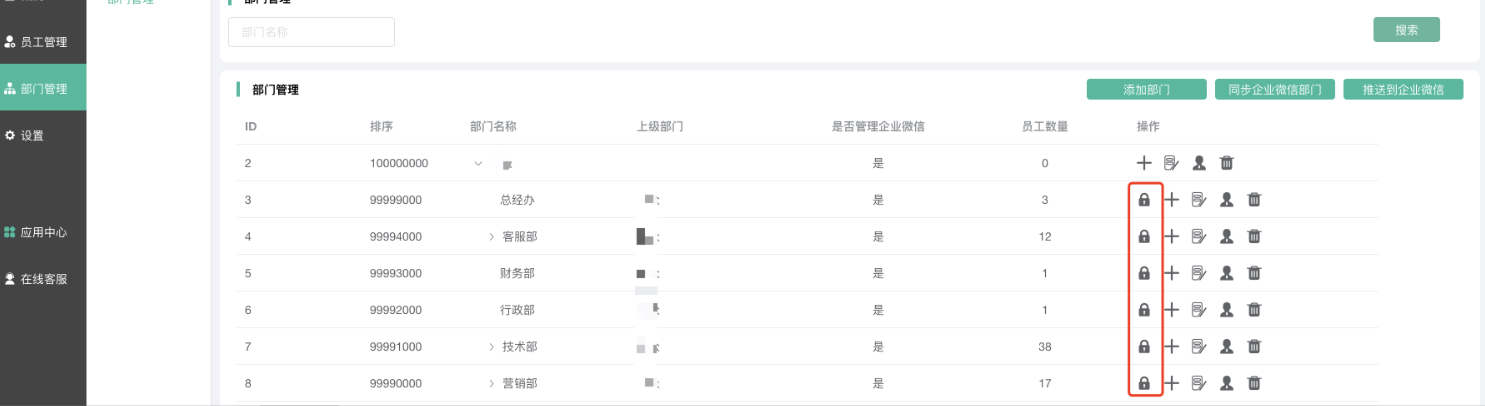Click the person icon in 营销部 row
This screenshot has height=406, width=1485.
coord(1226,383)
